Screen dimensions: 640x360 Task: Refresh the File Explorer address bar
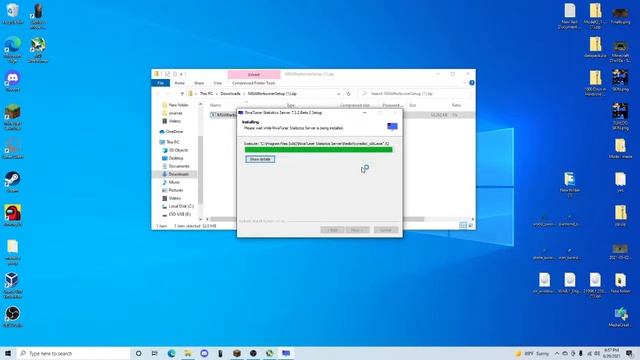[x=349, y=94]
